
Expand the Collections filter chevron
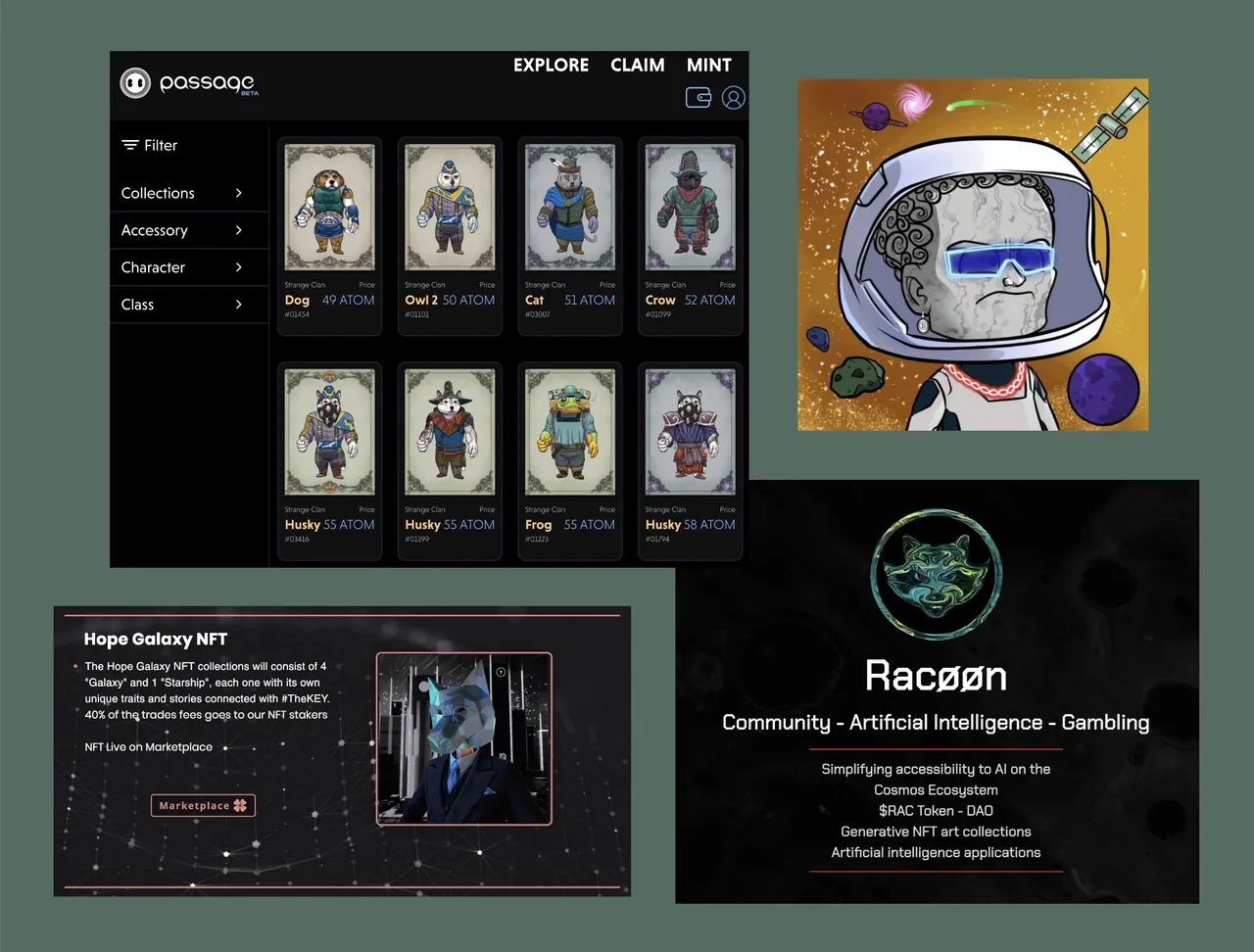(x=238, y=193)
